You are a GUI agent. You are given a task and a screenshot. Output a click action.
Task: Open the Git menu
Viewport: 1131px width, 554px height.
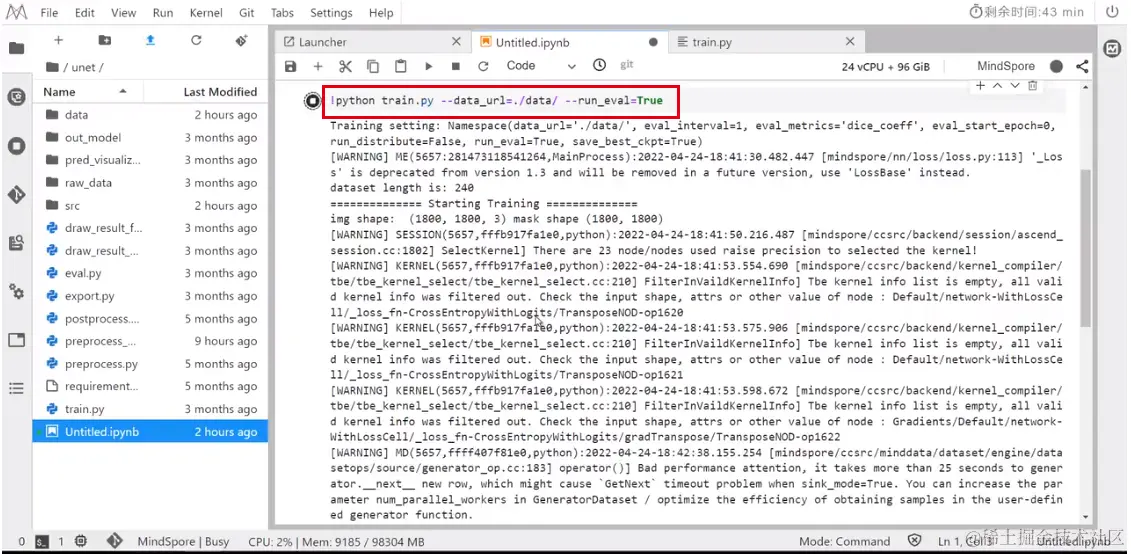tap(247, 13)
